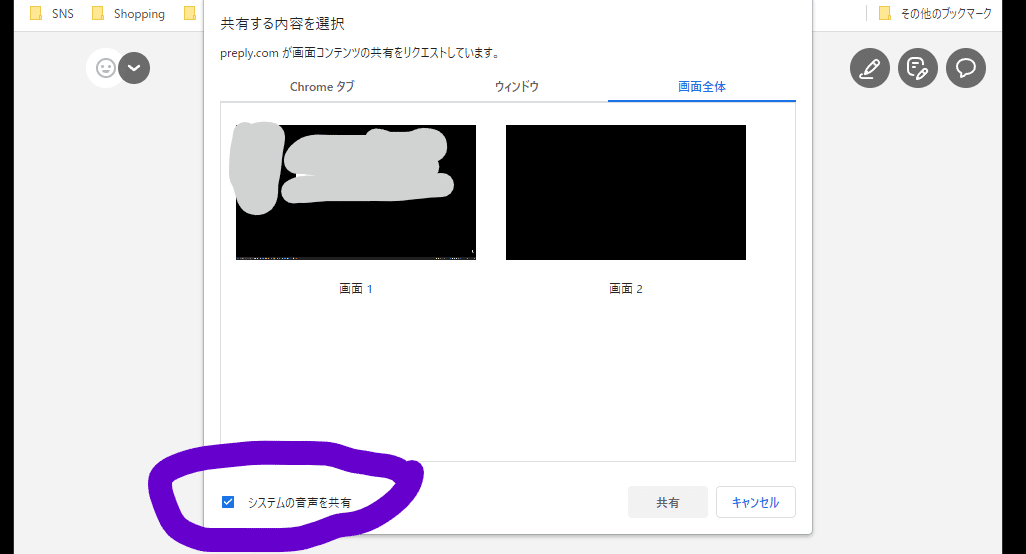Select the pencil drawing tool icon

pyautogui.click(x=870, y=68)
